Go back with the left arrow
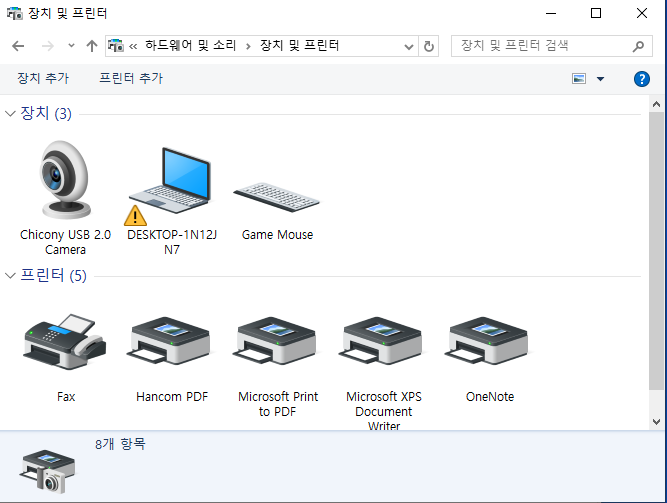Image resolution: width=667 pixels, height=503 pixels. coord(18,46)
